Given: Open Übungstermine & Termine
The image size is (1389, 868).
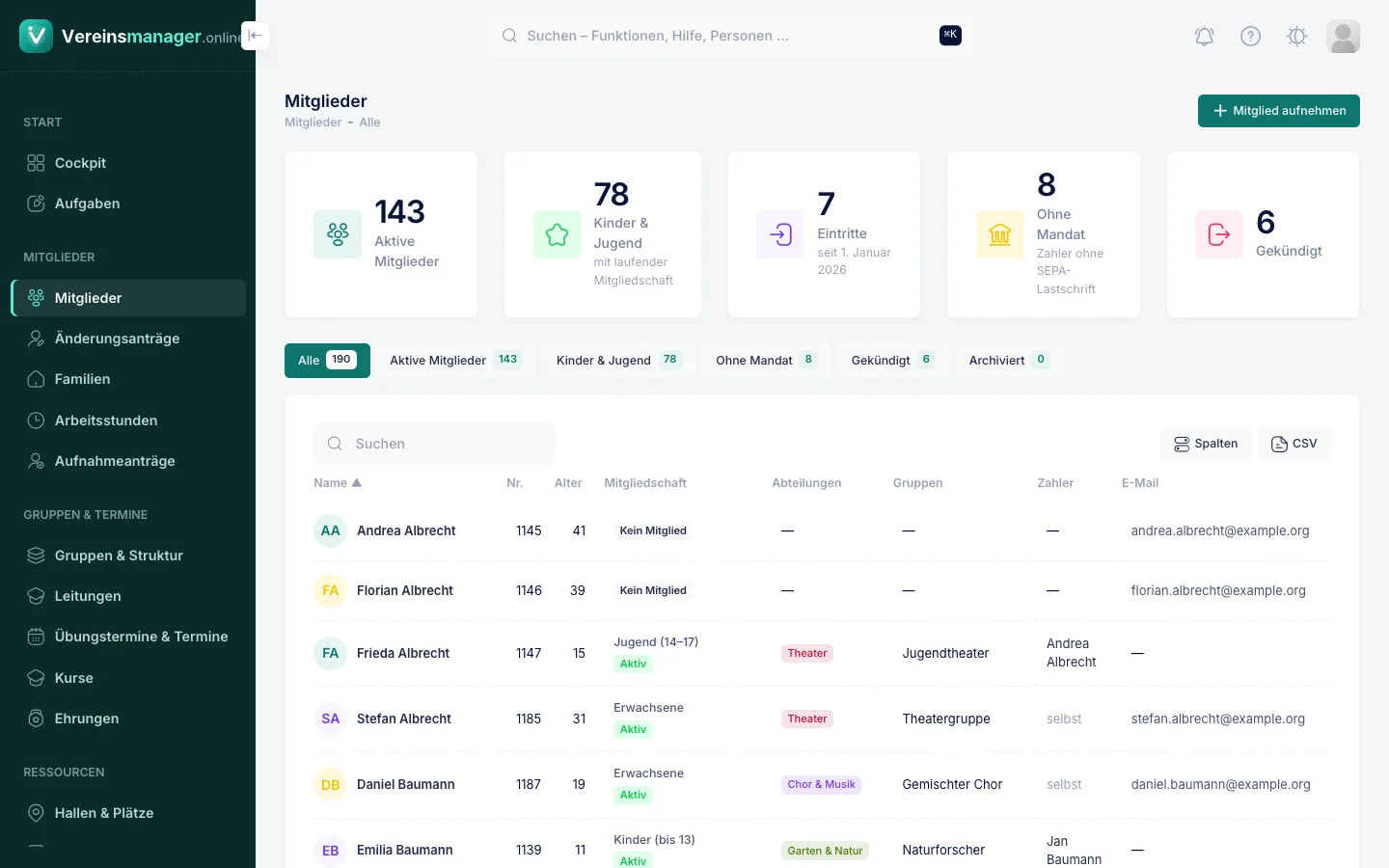Looking at the screenshot, I should (x=128, y=637).
